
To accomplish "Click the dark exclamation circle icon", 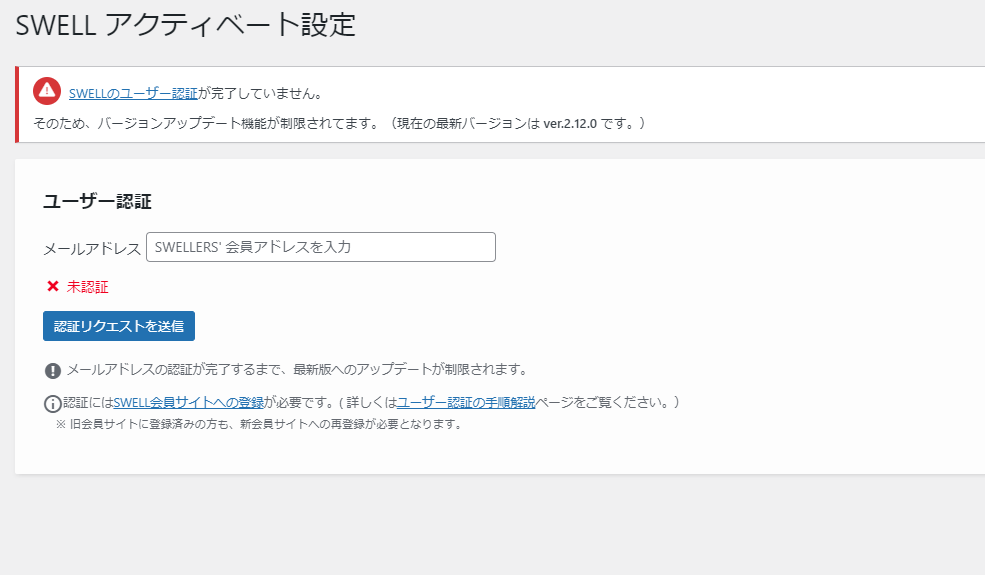I will 53,370.
